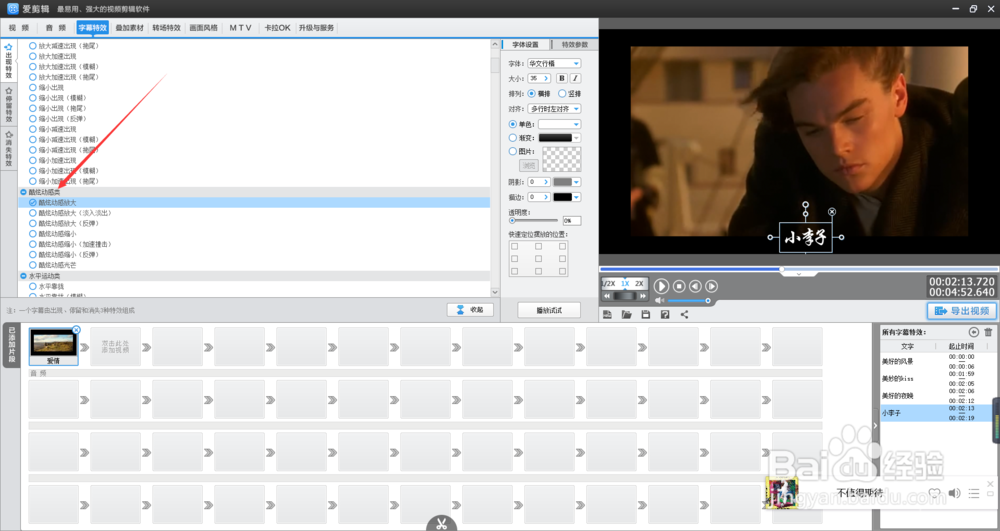Select 图片 picture fill radio
The image size is (1000, 531).
pos(513,152)
